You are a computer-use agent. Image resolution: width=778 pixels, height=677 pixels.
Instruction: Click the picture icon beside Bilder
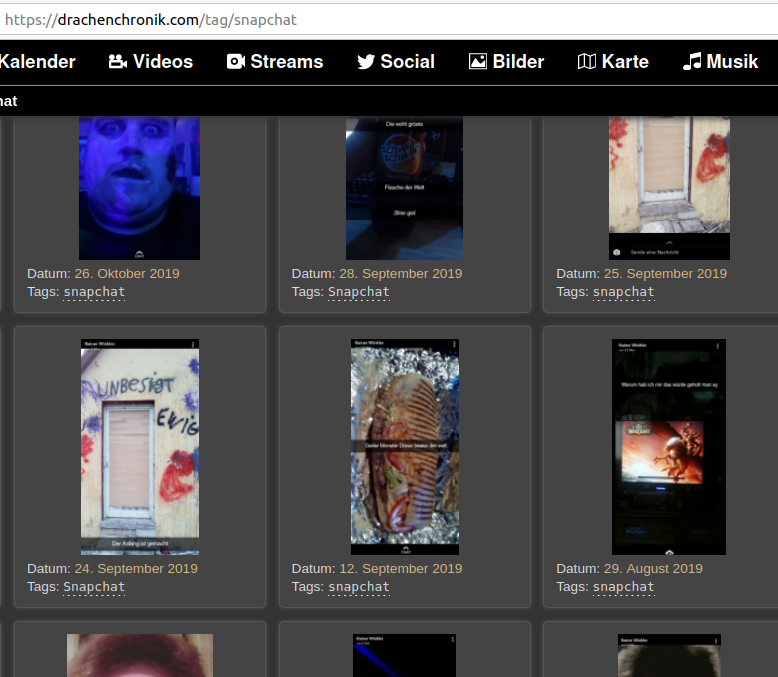click(x=478, y=62)
